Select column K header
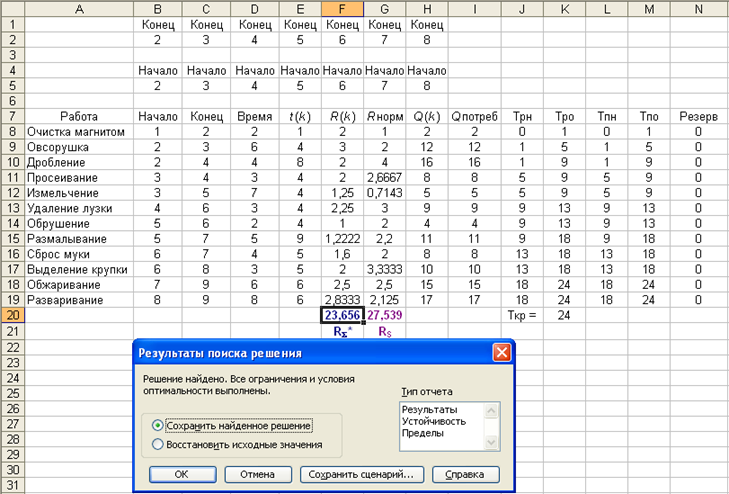This screenshot has width=729, height=494. coord(564,8)
